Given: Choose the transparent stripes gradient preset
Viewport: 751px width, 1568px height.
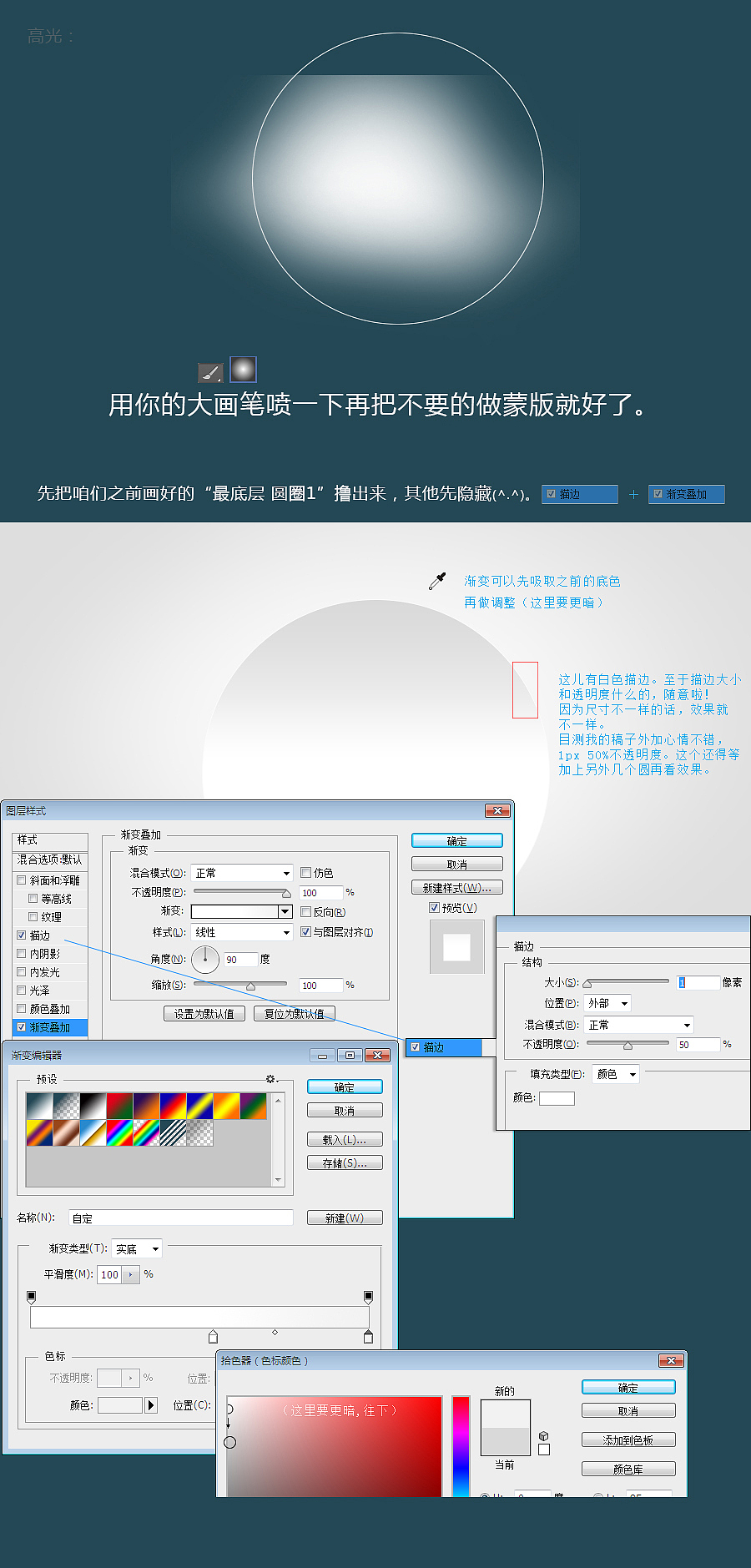Looking at the screenshot, I should pos(173,1133).
